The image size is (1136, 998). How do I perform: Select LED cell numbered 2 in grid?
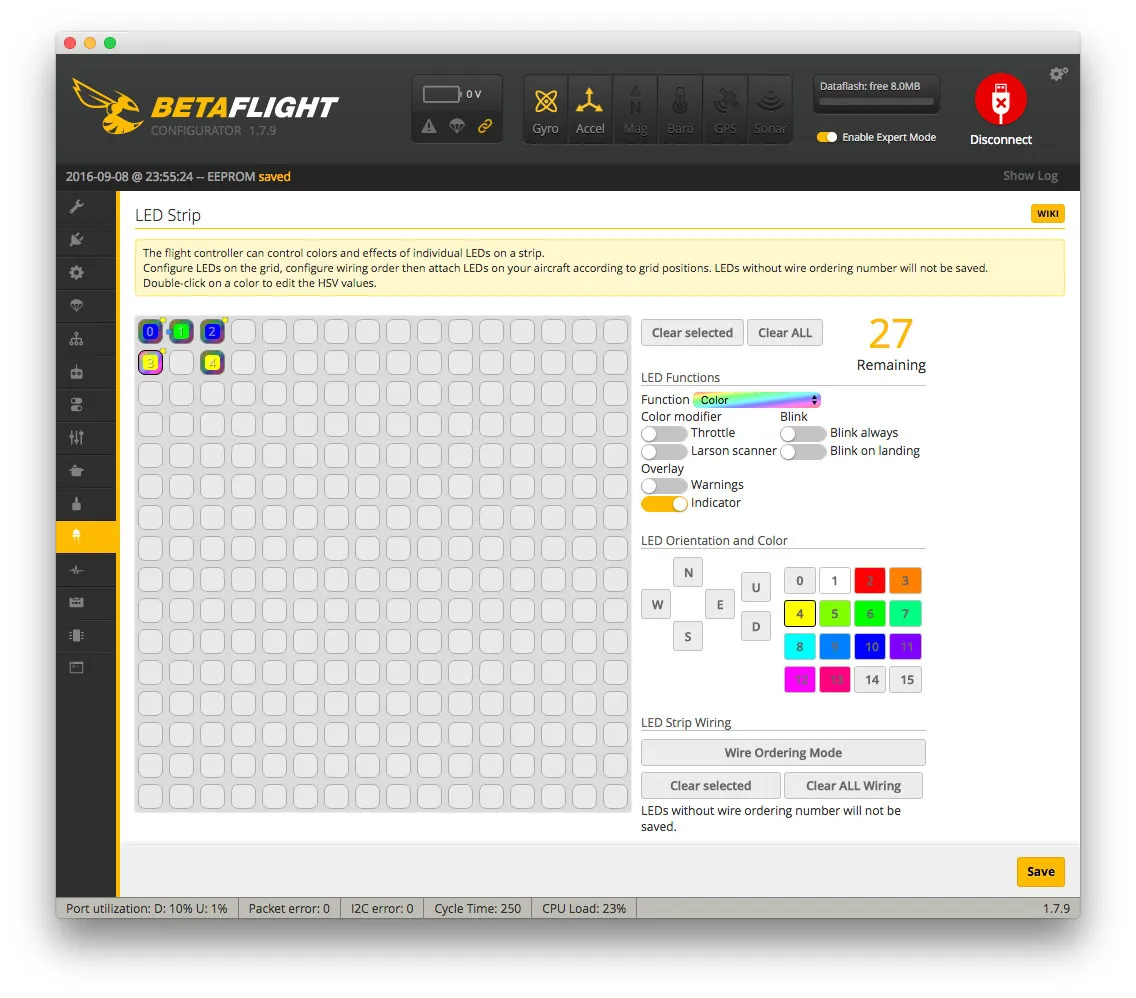point(212,332)
